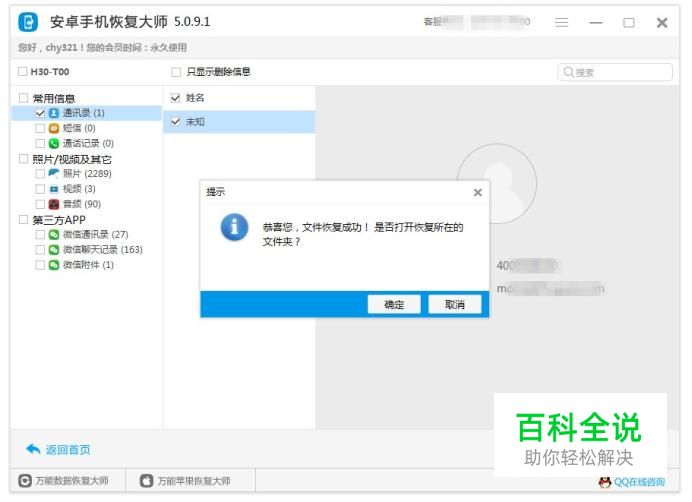Toggle the 照片/视频及其它 group checkbox
This screenshot has height=502, width=692.
[x=24, y=159]
